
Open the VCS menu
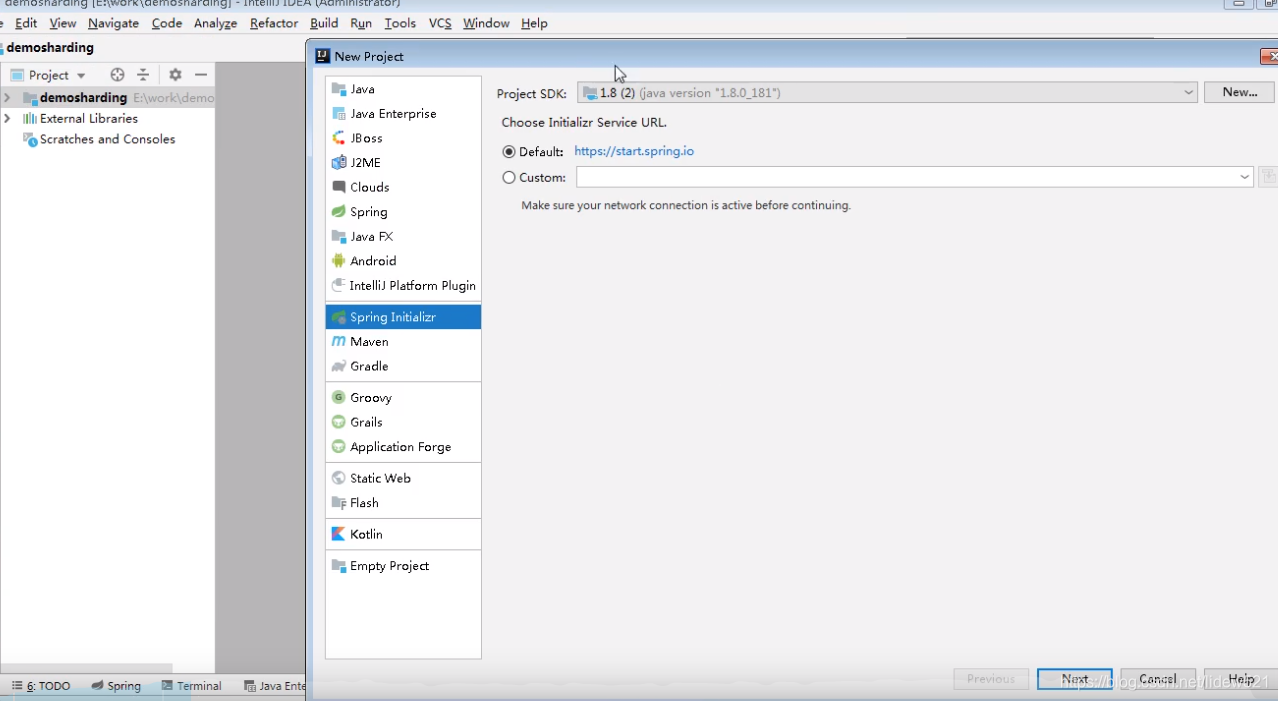pos(440,23)
